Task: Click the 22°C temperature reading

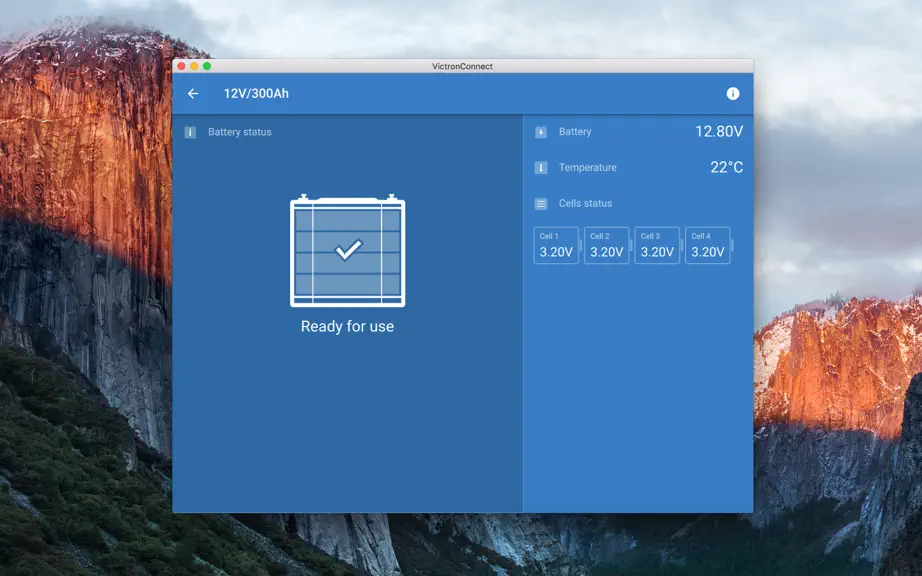Action: coord(727,168)
